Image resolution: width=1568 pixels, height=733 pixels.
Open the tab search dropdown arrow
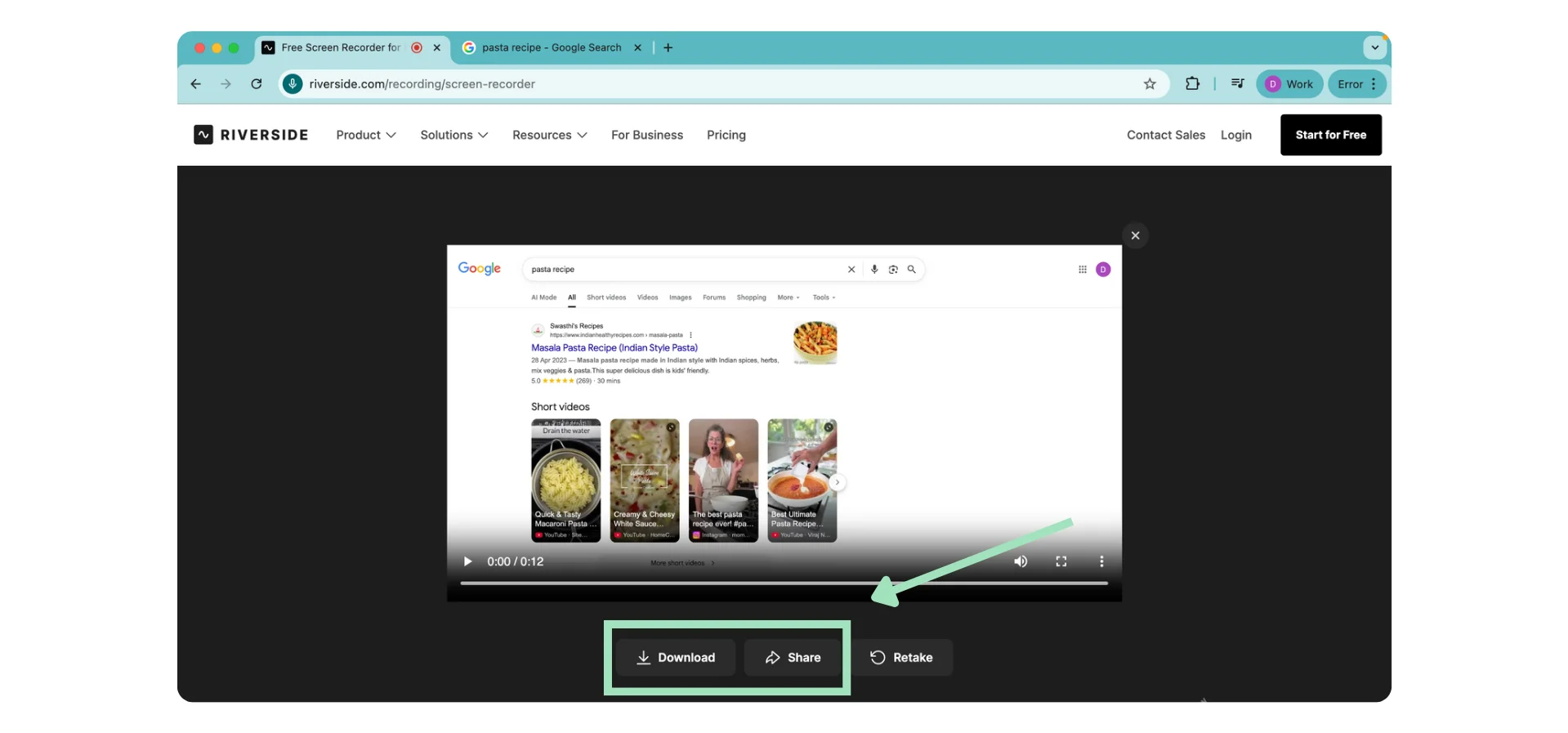pyautogui.click(x=1375, y=47)
